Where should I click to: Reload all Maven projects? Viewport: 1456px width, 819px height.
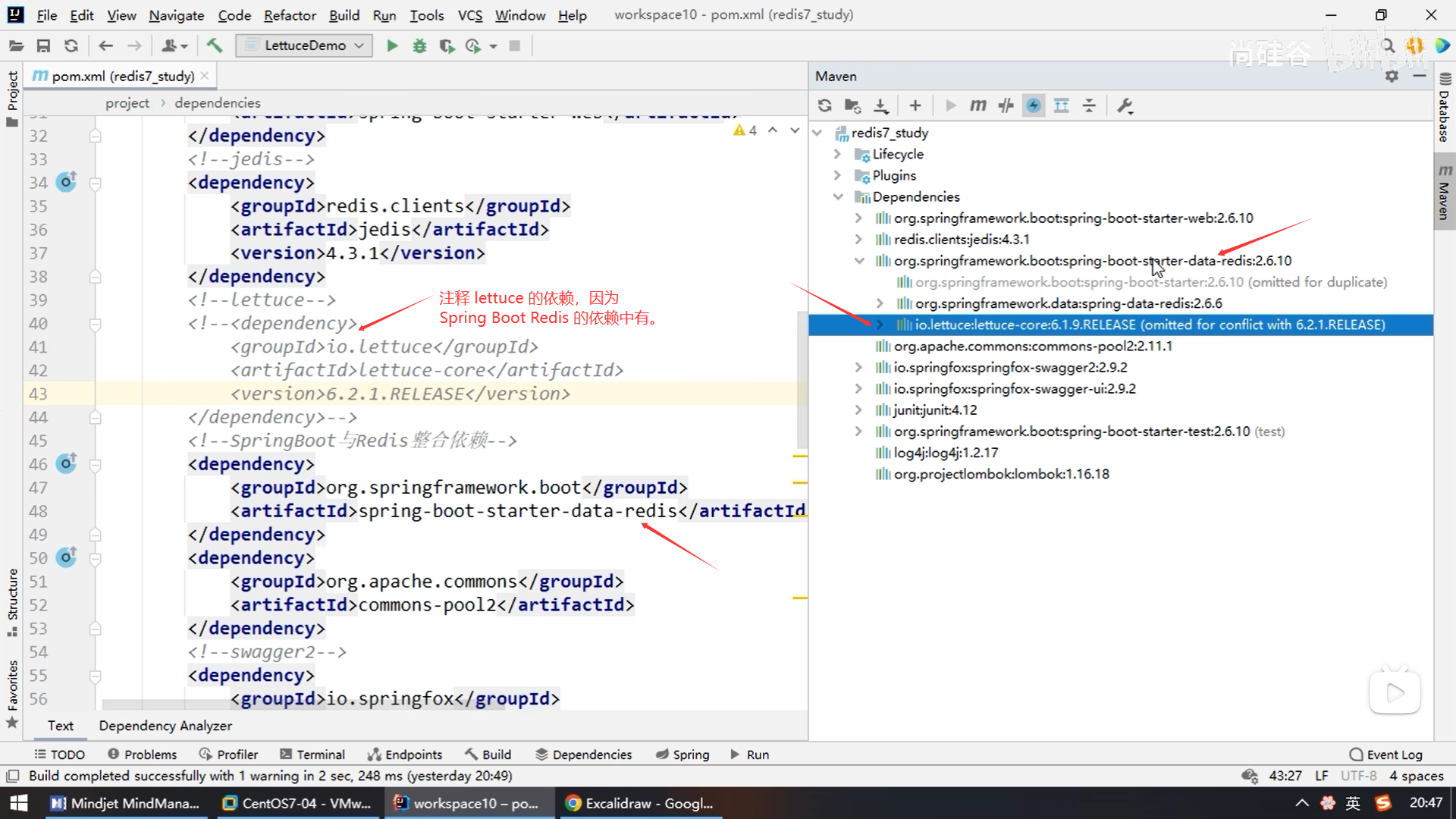pos(825,105)
